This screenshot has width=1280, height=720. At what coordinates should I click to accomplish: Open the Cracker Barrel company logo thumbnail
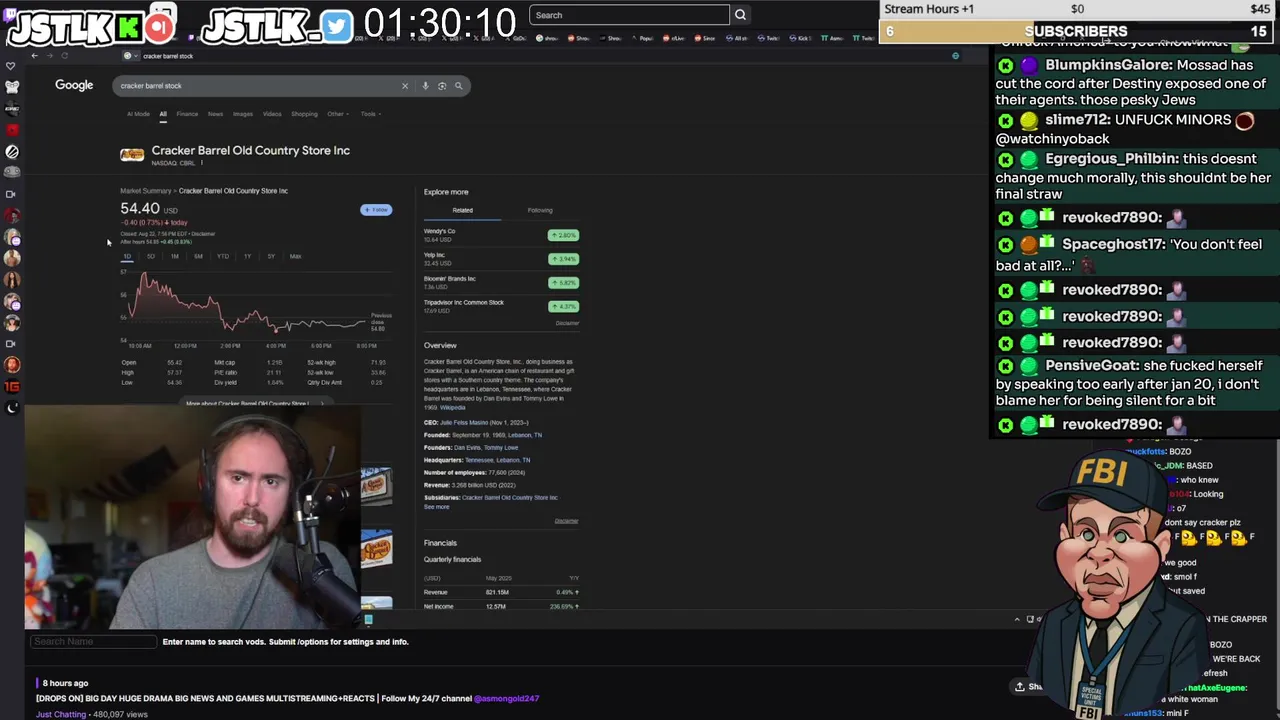click(132, 154)
